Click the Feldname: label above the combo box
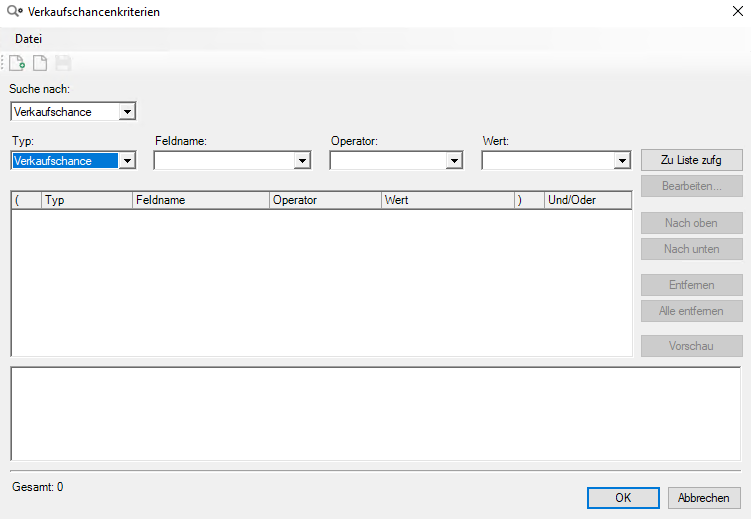 [181, 141]
